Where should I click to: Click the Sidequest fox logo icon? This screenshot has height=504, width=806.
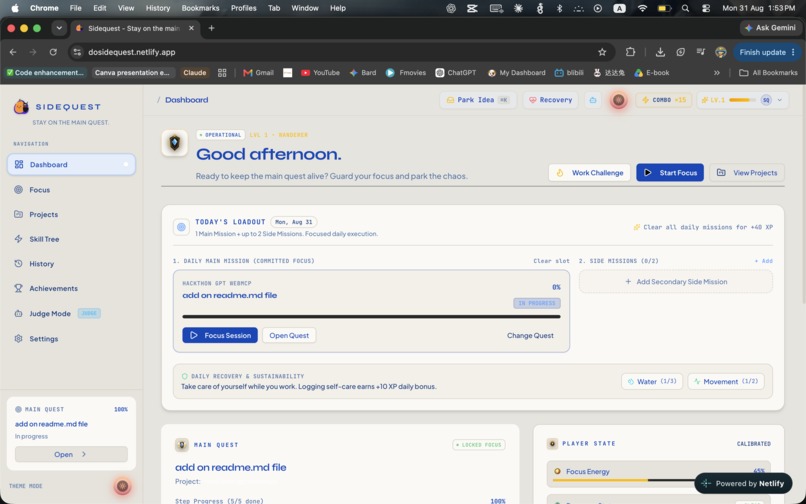21,106
